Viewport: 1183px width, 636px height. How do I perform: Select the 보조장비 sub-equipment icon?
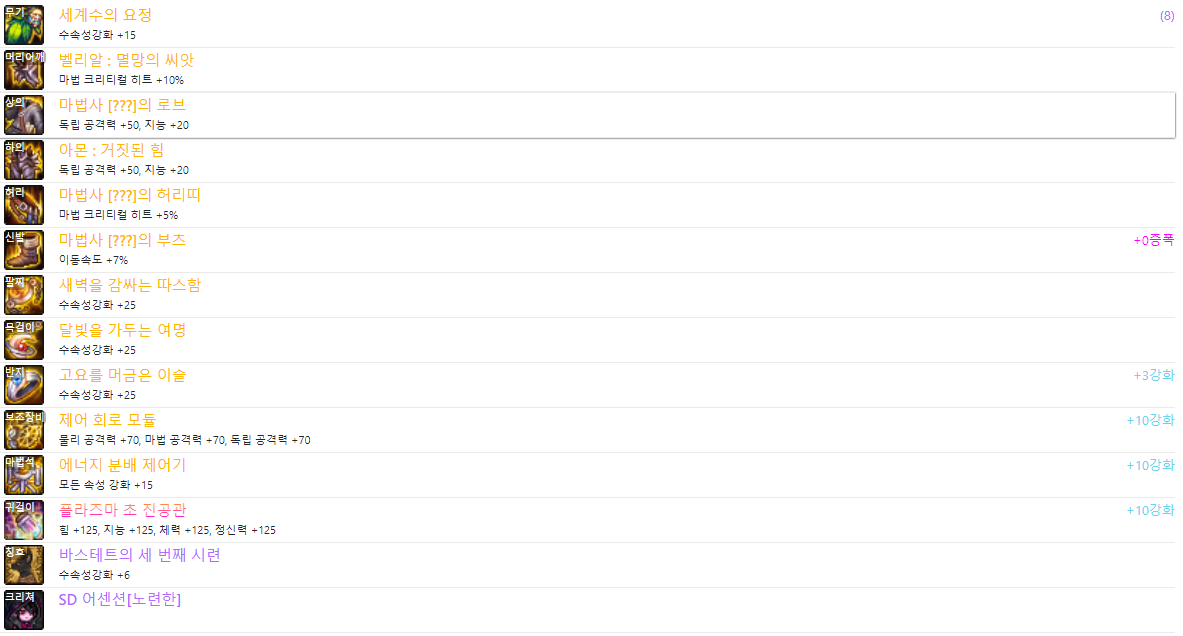[x=23, y=430]
